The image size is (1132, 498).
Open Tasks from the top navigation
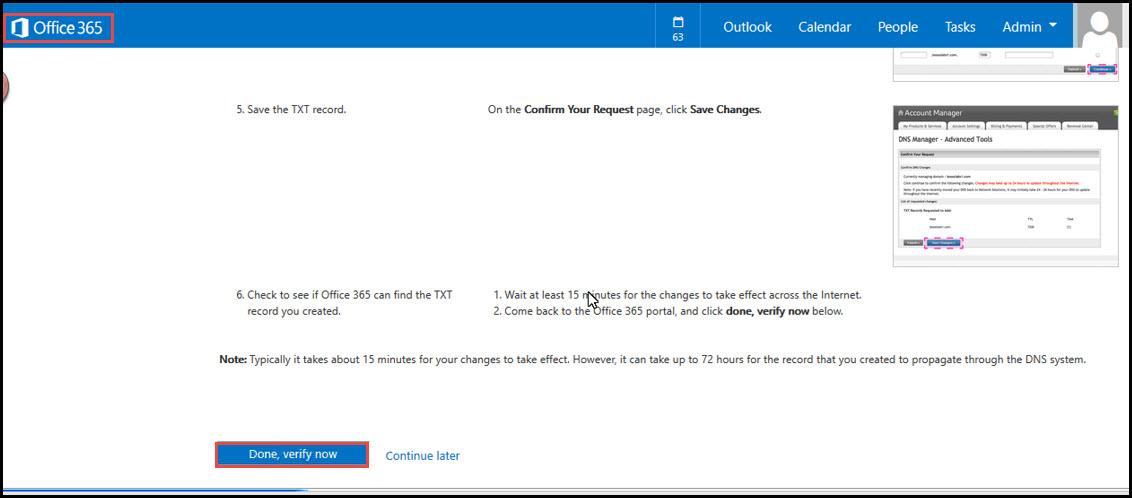point(959,27)
